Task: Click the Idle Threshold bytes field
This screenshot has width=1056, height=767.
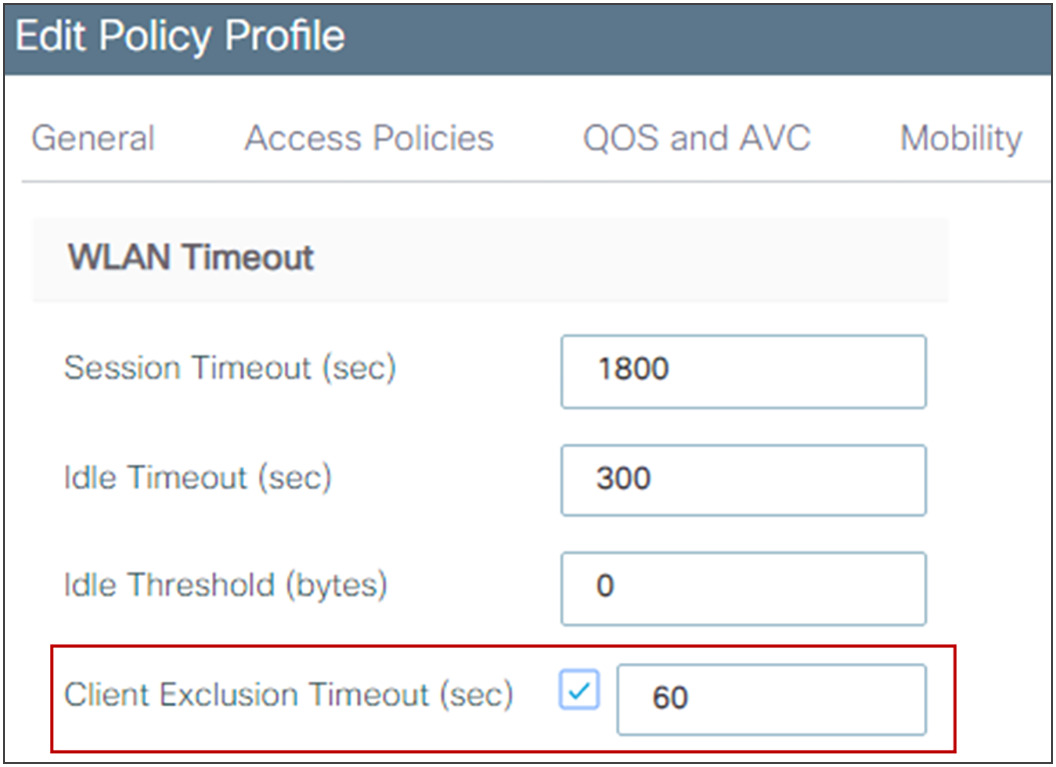Action: [744, 589]
